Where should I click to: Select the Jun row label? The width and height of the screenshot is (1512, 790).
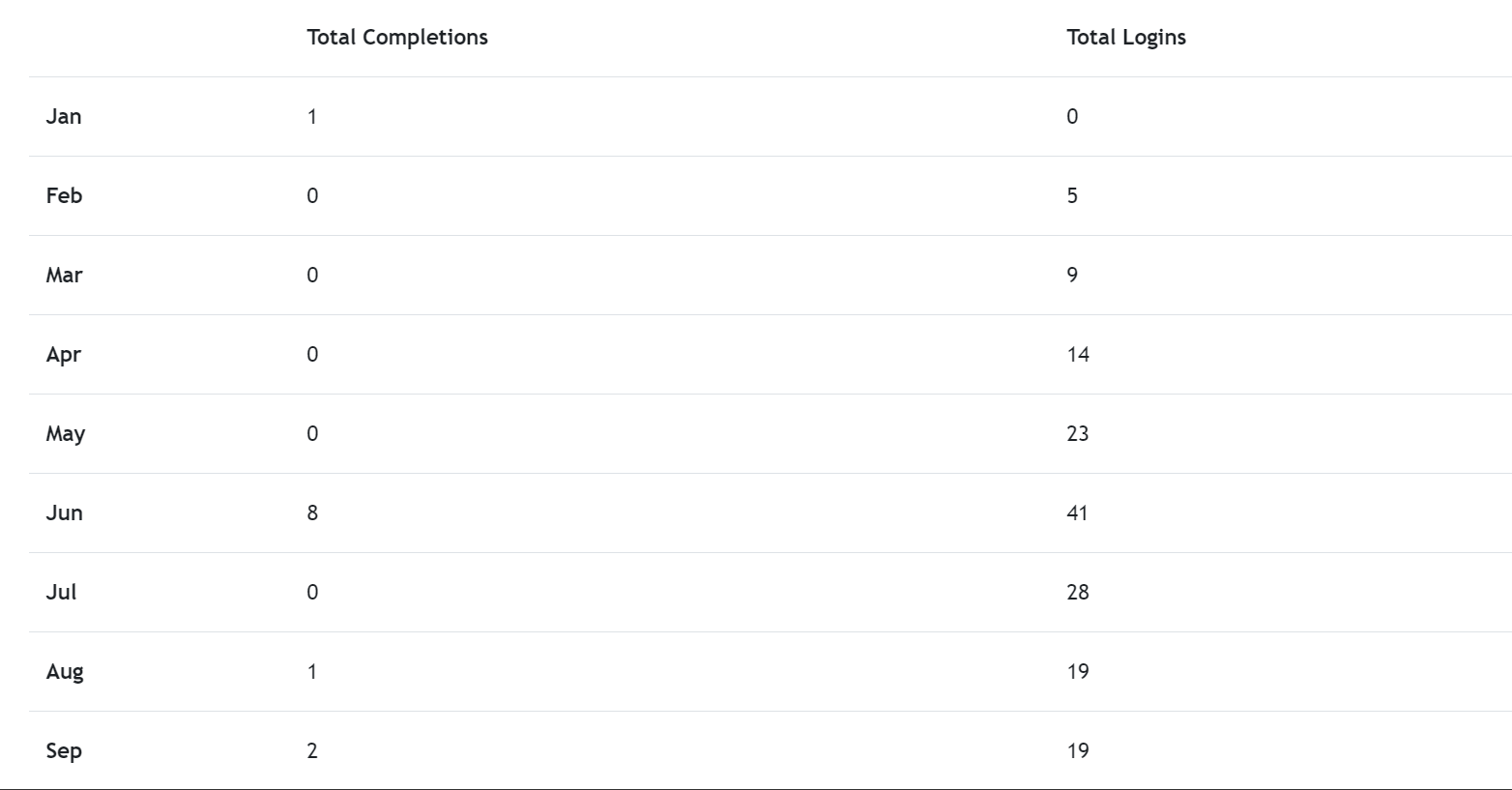(x=64, y=512)
